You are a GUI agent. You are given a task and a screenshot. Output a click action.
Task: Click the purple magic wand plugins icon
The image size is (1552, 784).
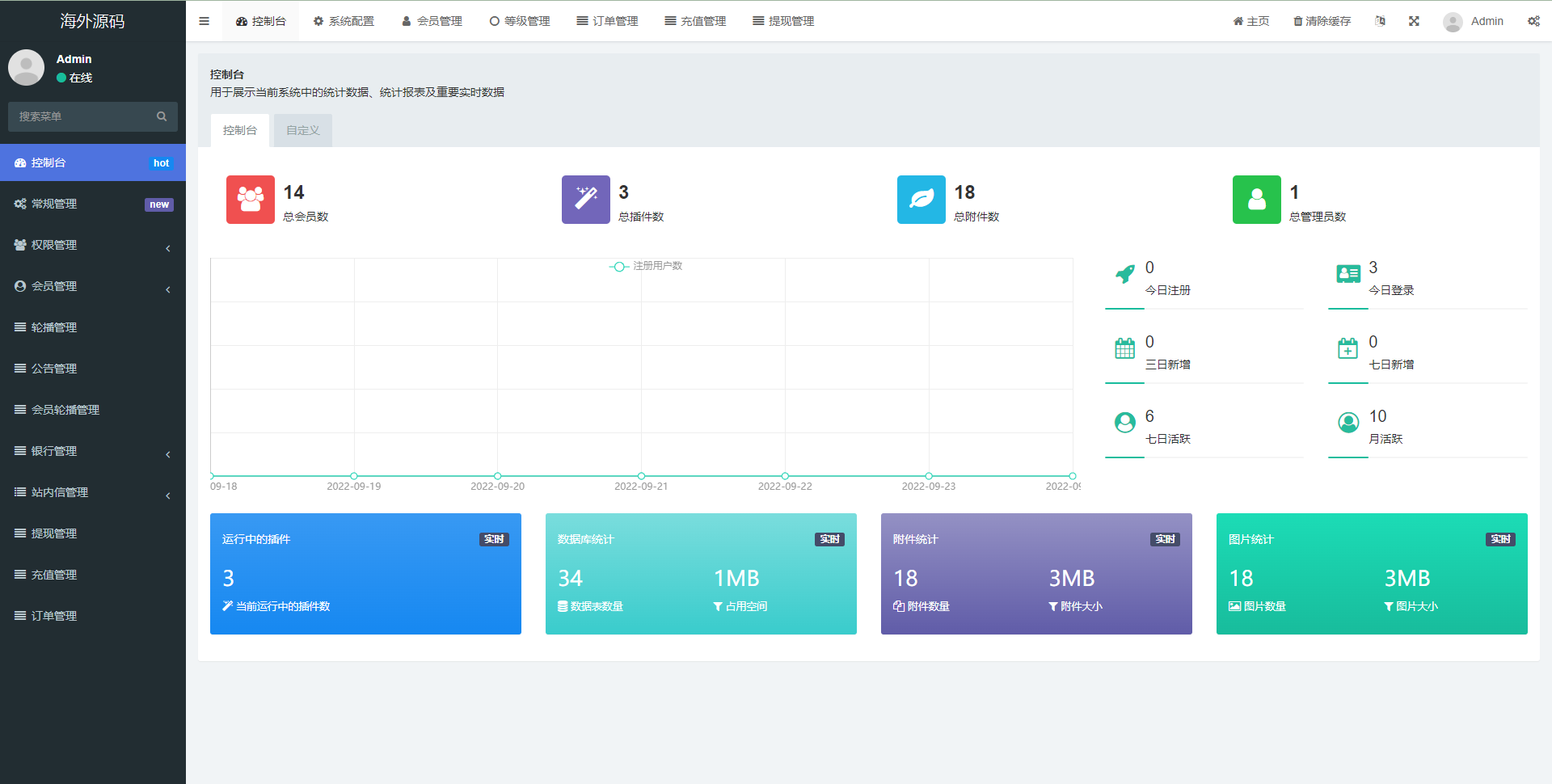coord(585,200)
